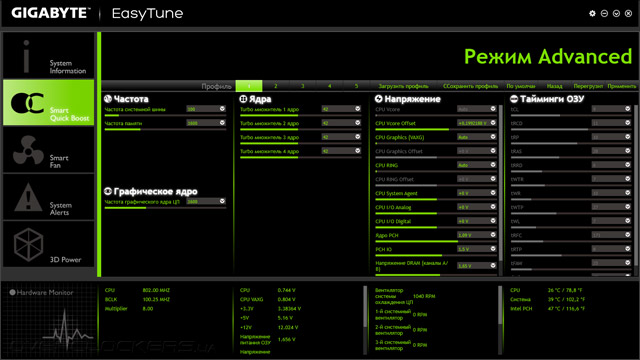The height and width of the screenshot is (360, 640).
Task: Open settings via the gear icon
Action: (592, 13)
